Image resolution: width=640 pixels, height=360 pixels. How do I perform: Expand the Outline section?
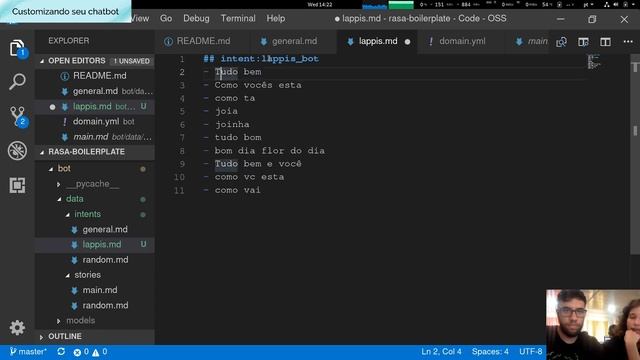point(41,337)
